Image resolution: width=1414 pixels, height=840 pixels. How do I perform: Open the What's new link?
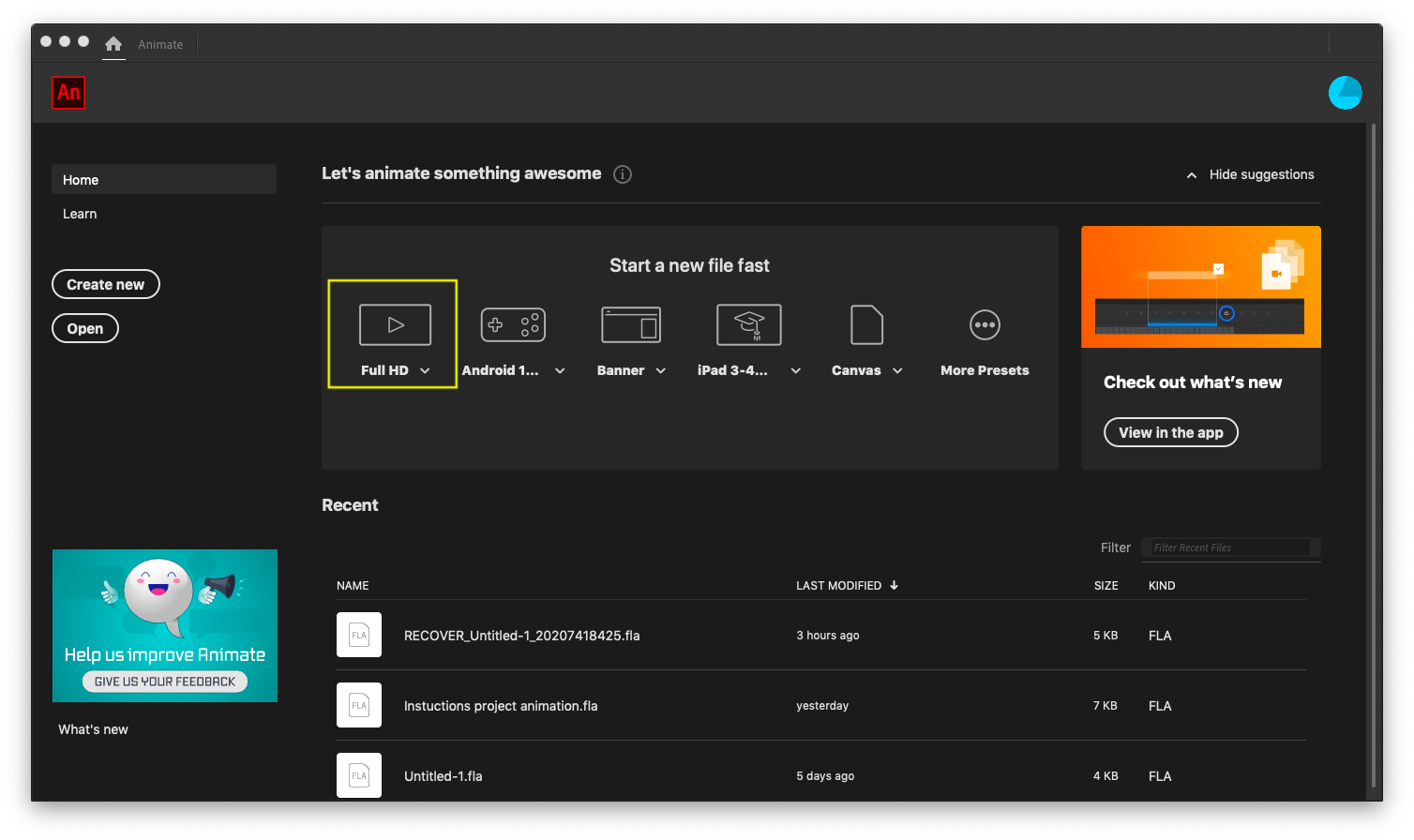(x=93, y=729)
